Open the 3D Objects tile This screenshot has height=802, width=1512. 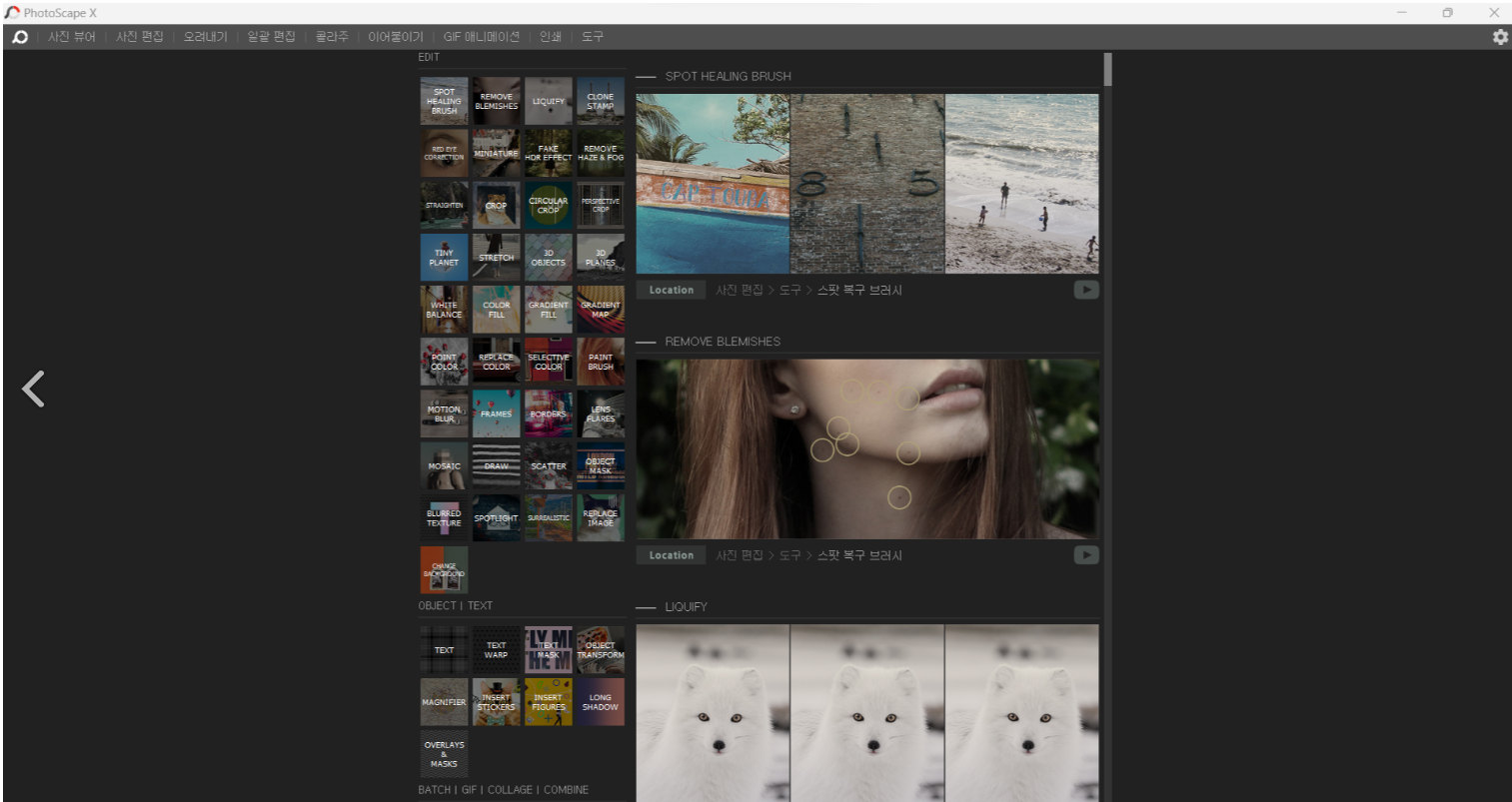coord(548,258)
